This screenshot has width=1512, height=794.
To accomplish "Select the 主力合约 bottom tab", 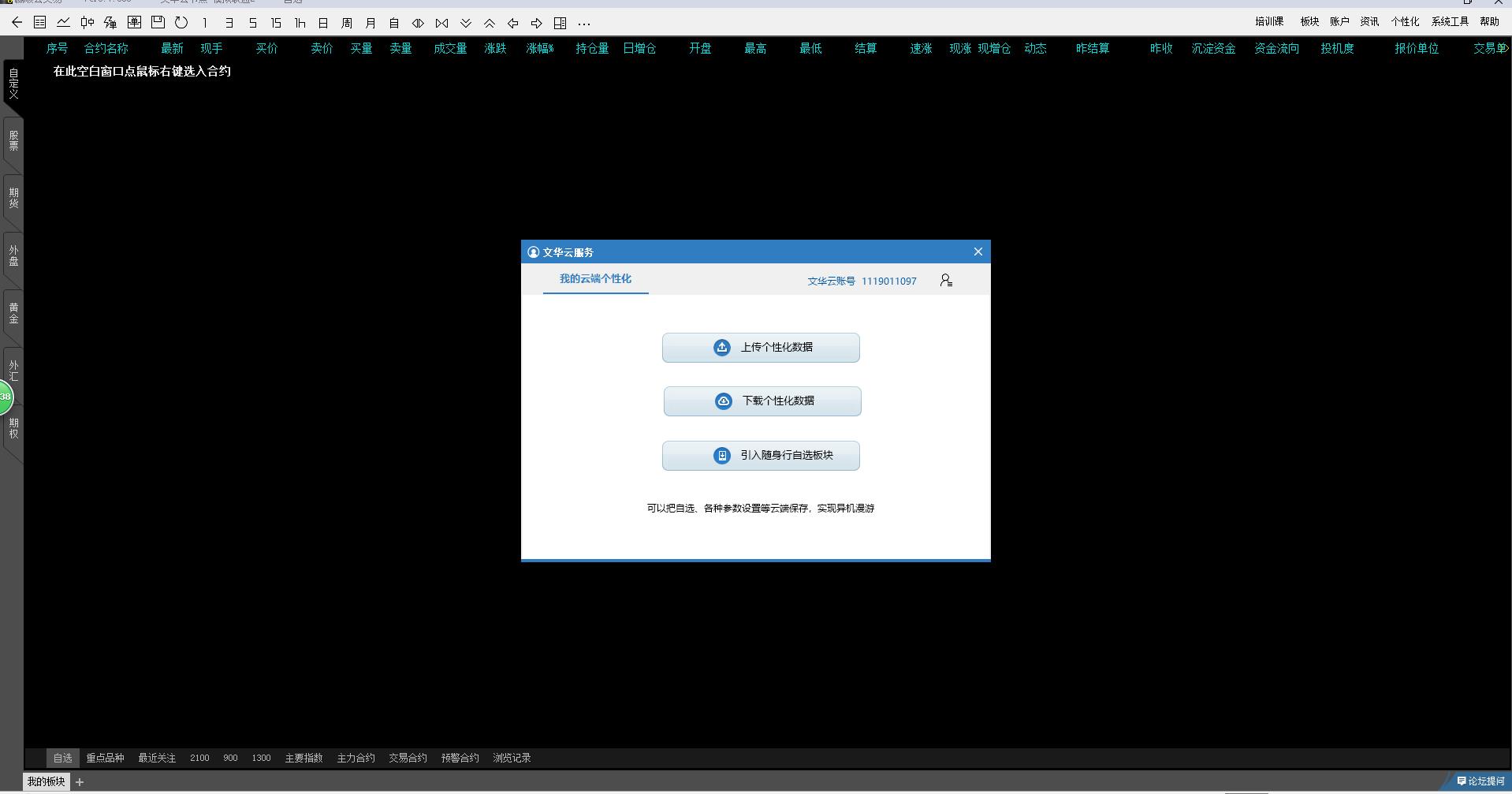I will point(356,758).
